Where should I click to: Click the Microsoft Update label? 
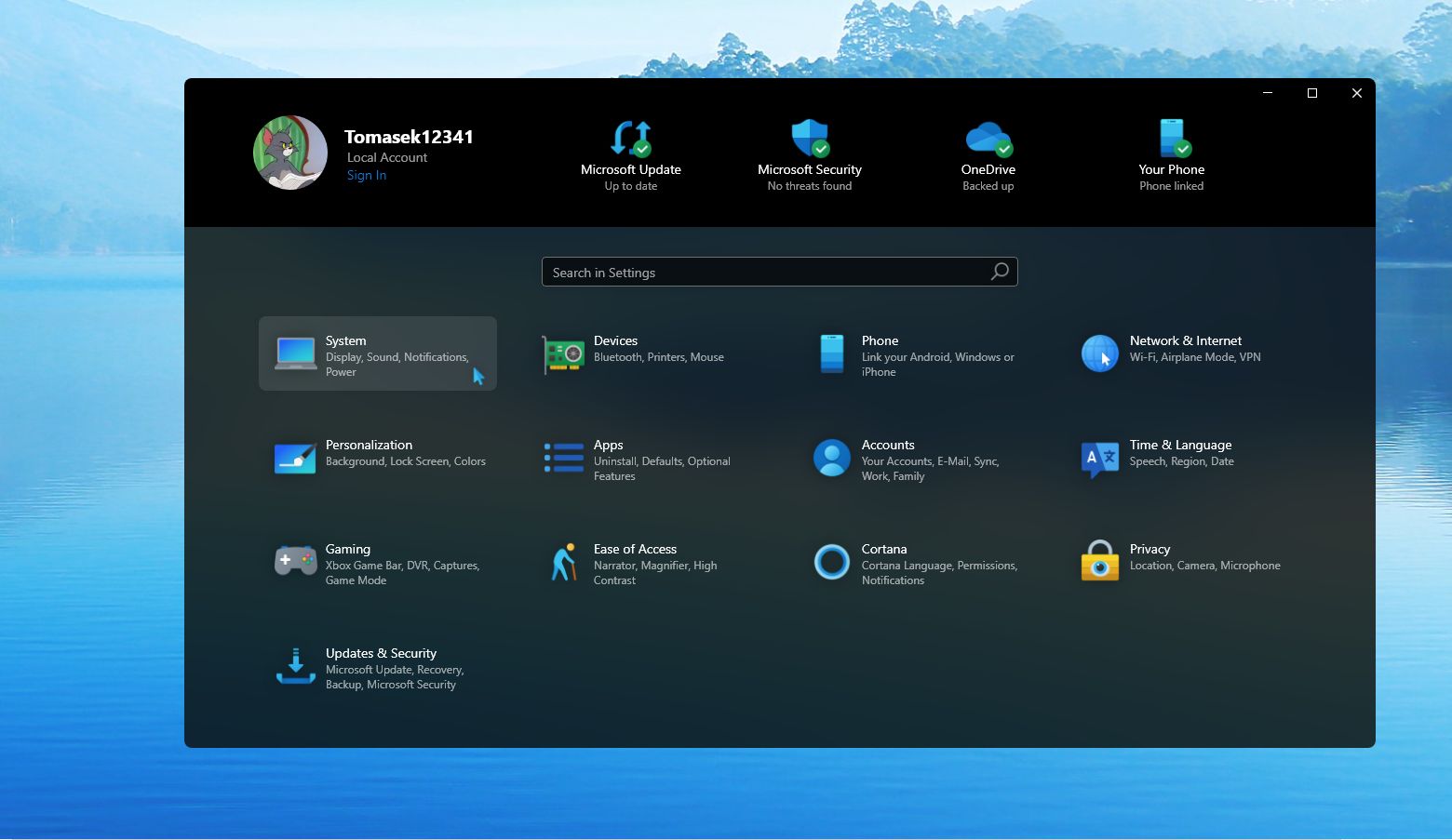631,169
